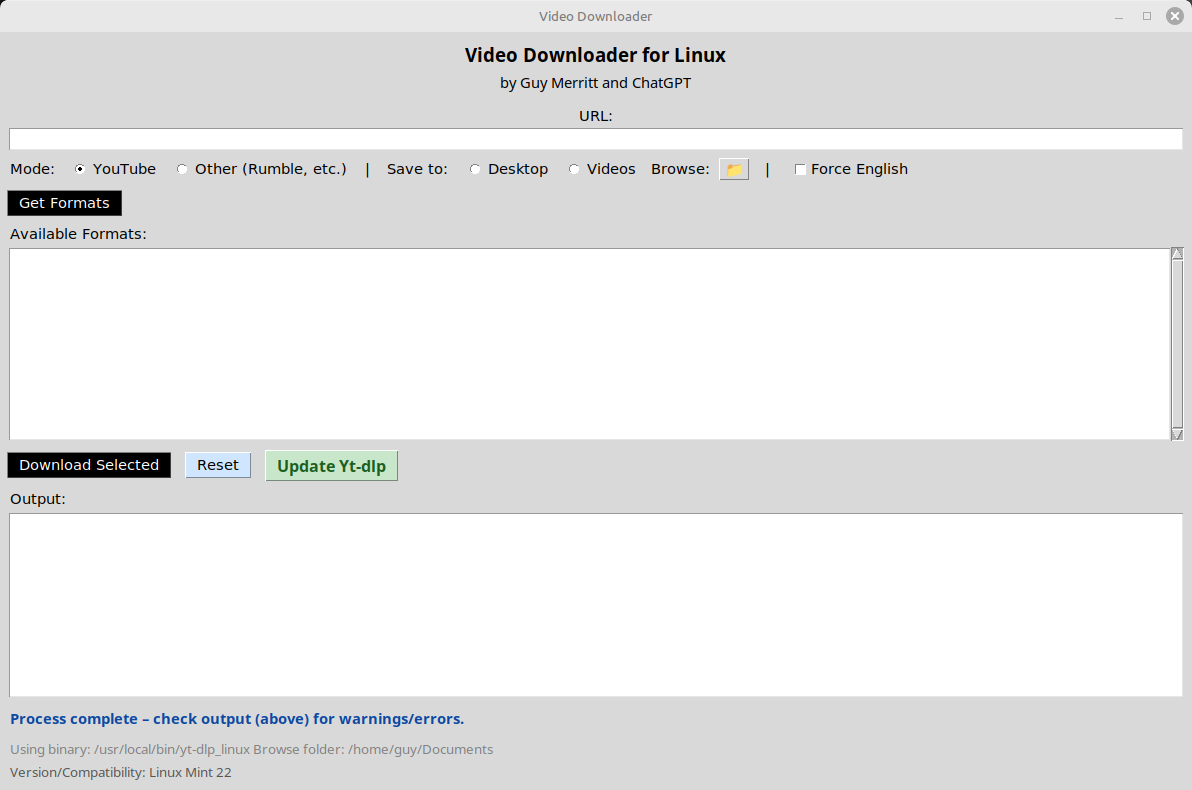
Task: Click the 'Video Downloader' title bar text
Action: (595, 16)
